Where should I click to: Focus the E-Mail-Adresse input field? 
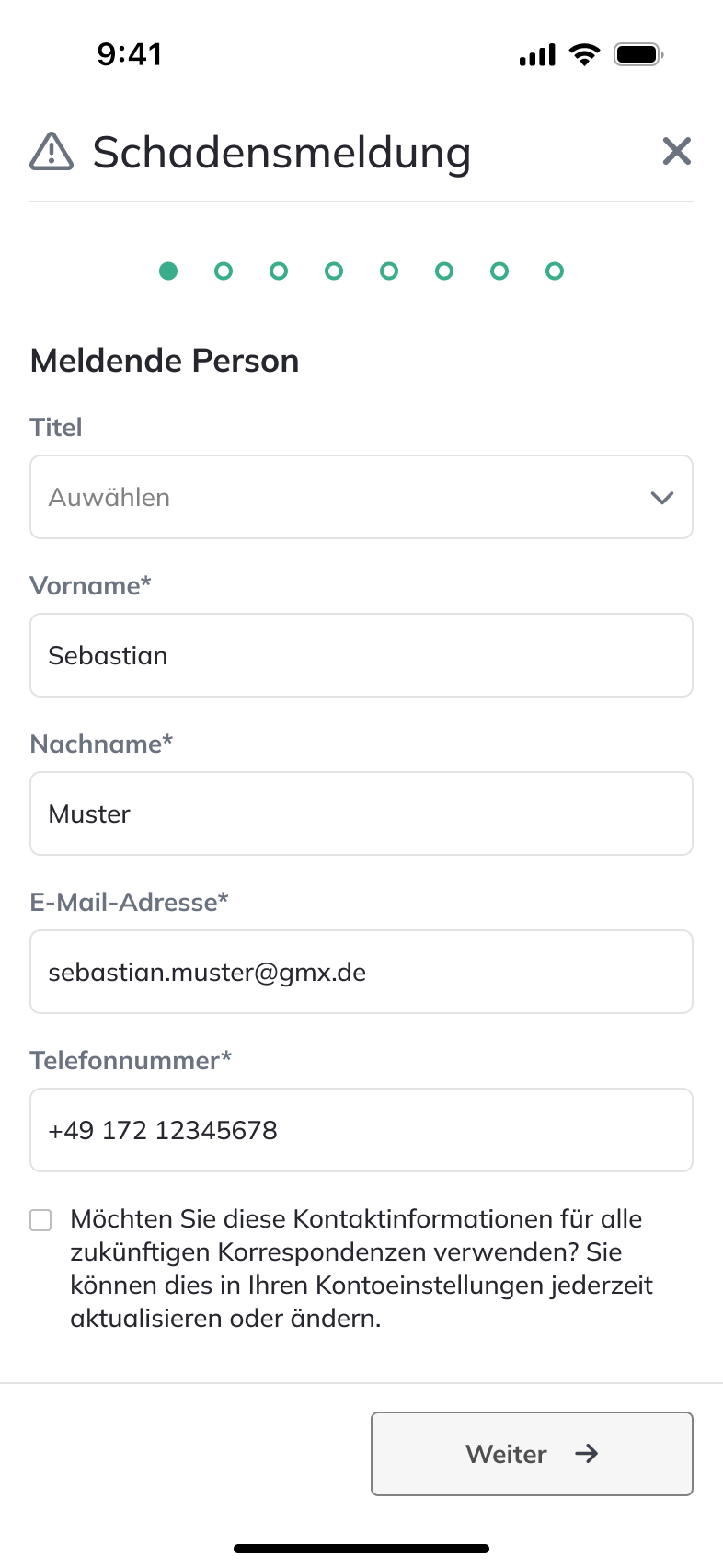(361, 972)
